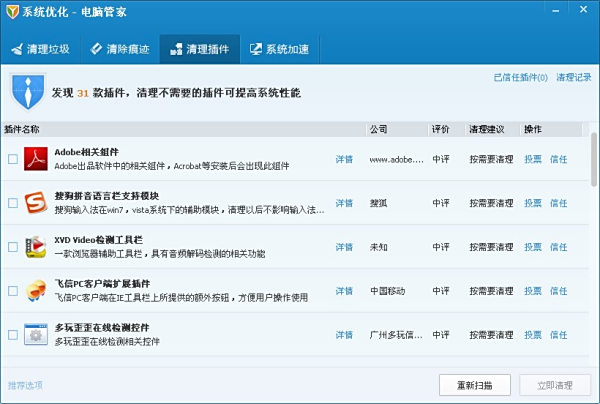The width and height of the screenshot is (600, 404).
Task: Click the 评价 column header
Action: pyautogui.click(x=446, y=129)
